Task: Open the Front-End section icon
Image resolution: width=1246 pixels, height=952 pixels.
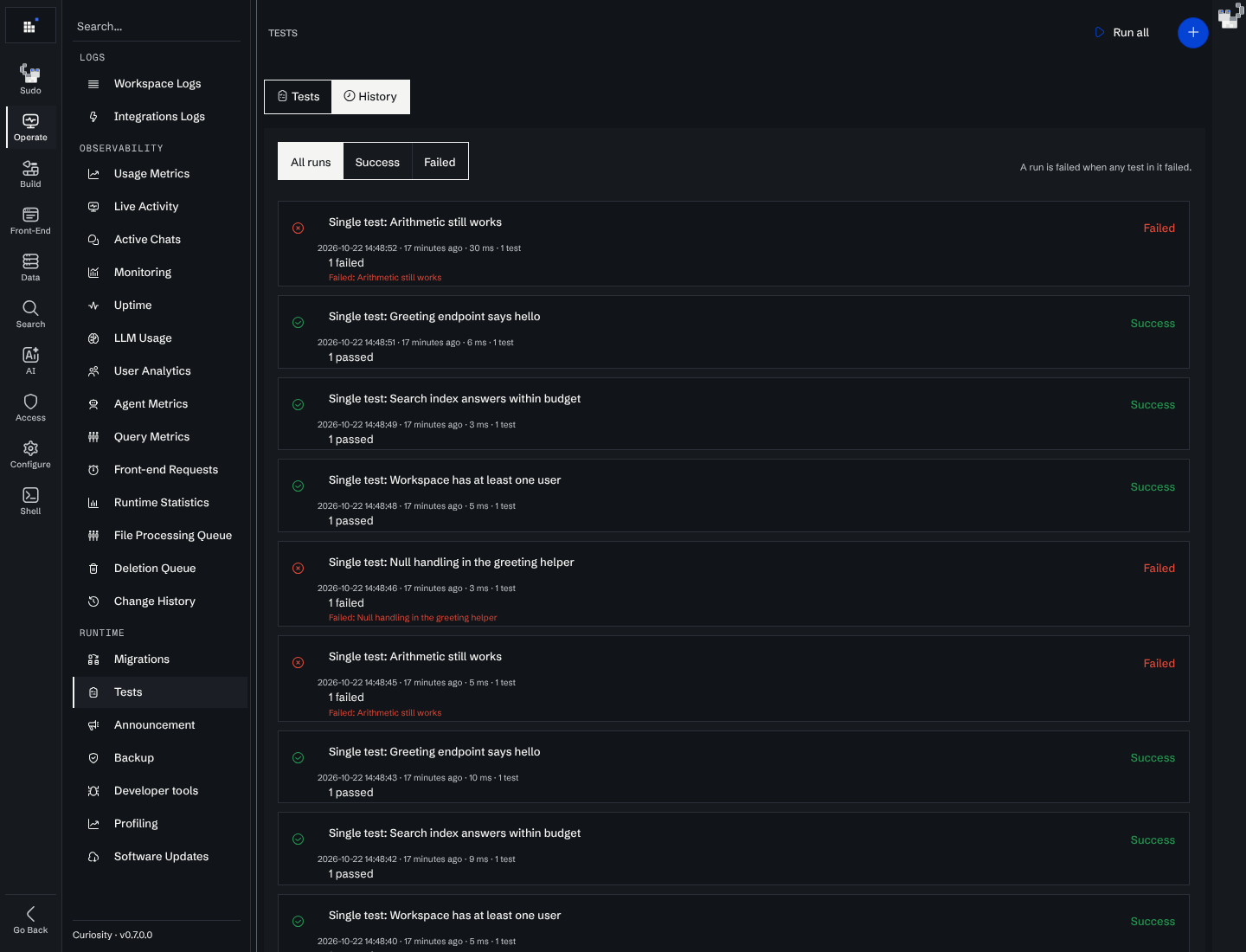Action: coord(30,220)
